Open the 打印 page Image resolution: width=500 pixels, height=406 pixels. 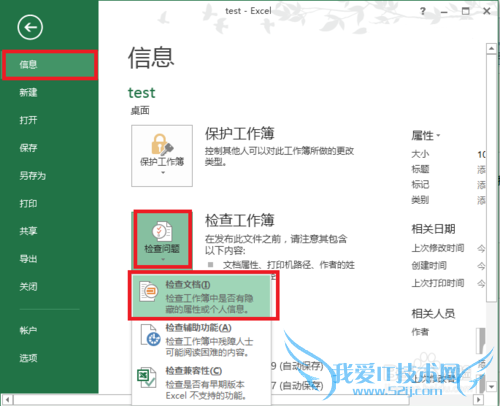(x=28, y=203)
